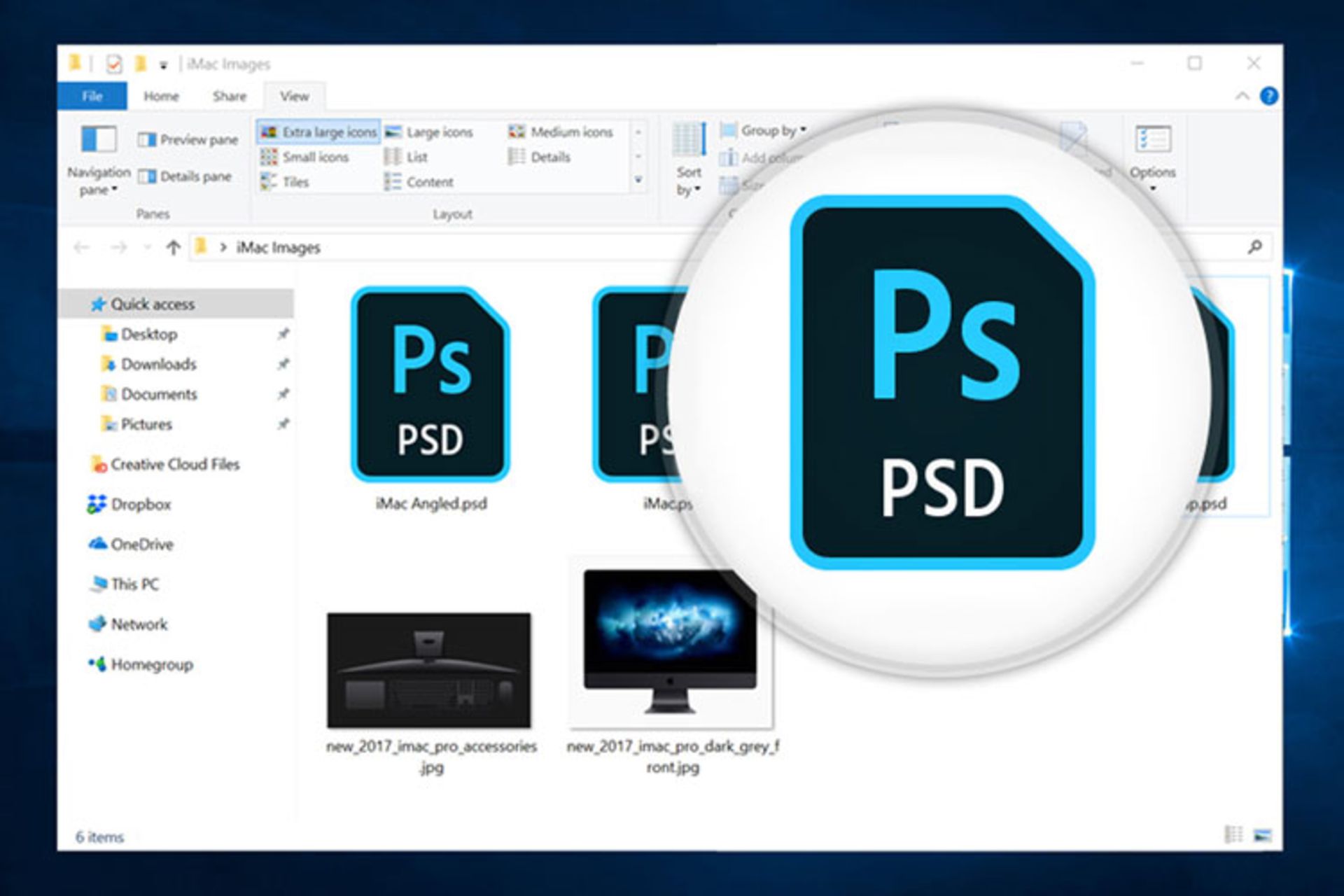Viewport: 1344px width, 896px height.
Task: Open the File menu tab
Action: [x=92, y=97]
